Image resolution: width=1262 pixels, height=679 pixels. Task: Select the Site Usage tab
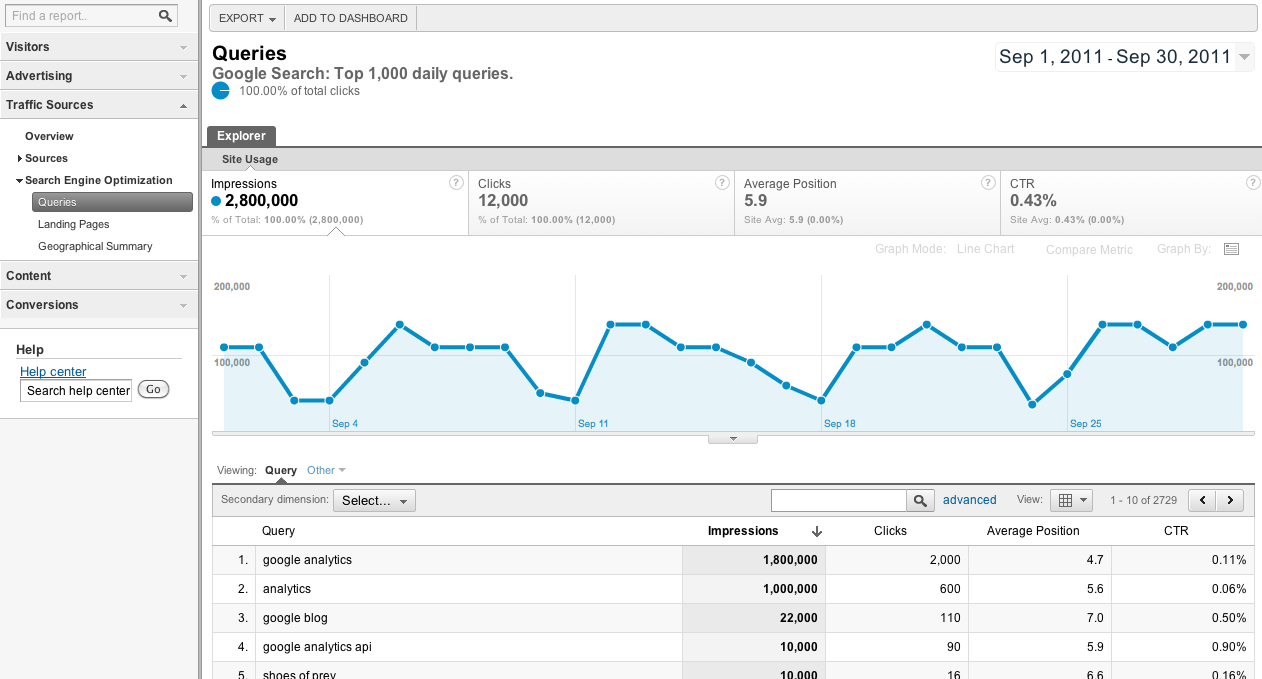pyautogui.click(x=250, y=159)
